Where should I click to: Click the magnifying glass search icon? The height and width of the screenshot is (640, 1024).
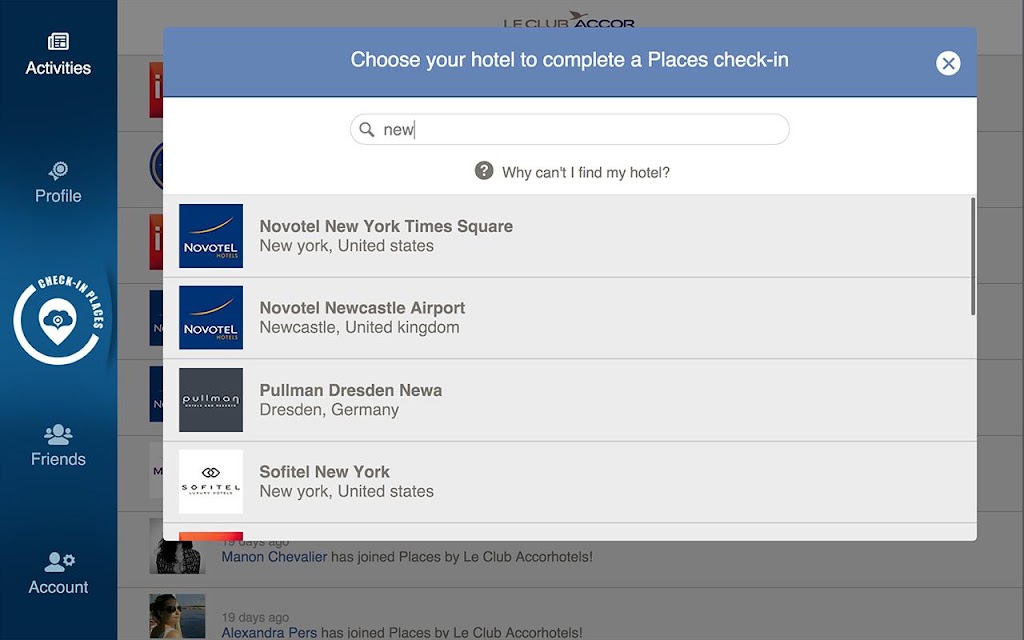click(367, 129)
